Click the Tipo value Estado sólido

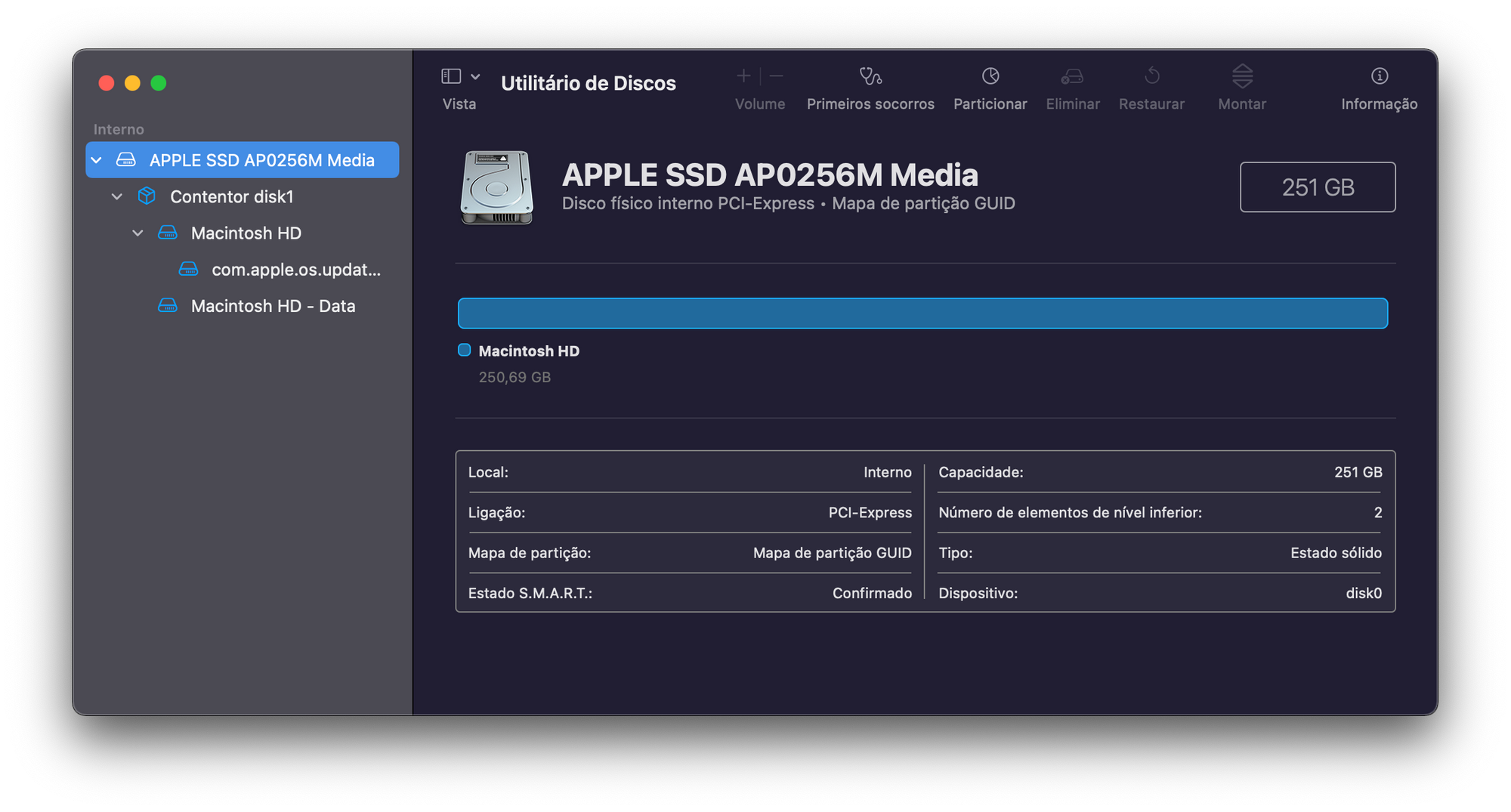[1336, 553]
